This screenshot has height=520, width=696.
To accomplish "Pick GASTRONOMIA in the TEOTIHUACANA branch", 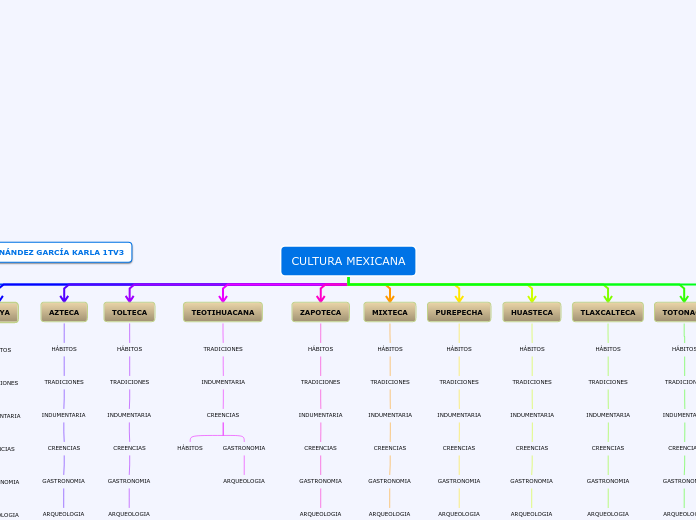I will pyautogui.click(x=244, y=448).
